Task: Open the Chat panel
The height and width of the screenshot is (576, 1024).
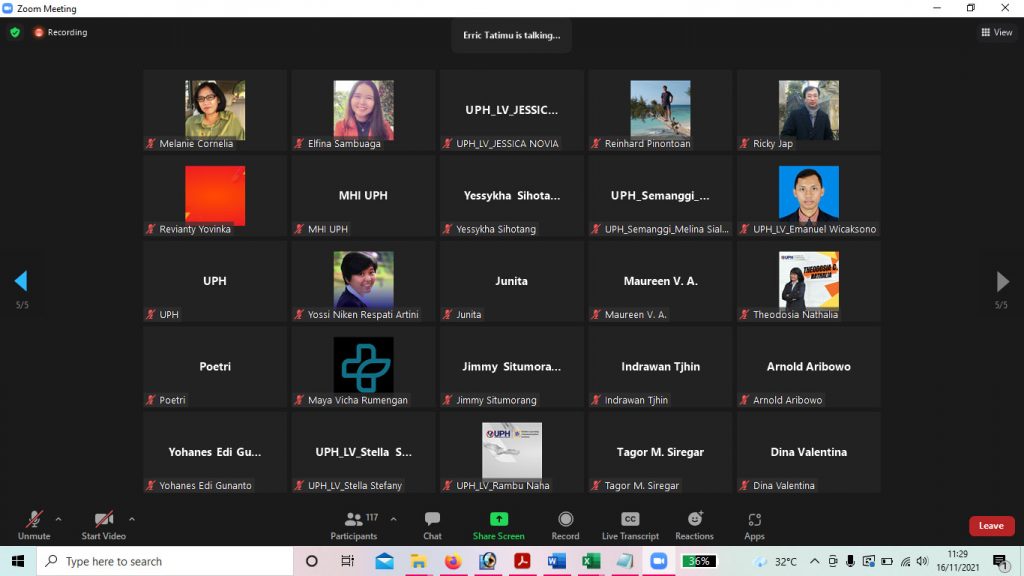Action: tap(432, 525)
